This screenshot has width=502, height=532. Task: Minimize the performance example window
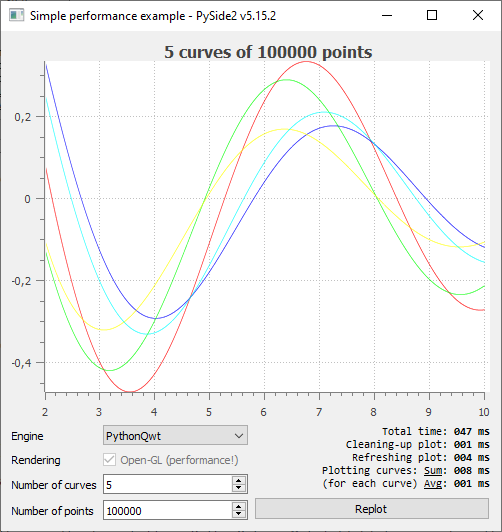click(387, 15)
